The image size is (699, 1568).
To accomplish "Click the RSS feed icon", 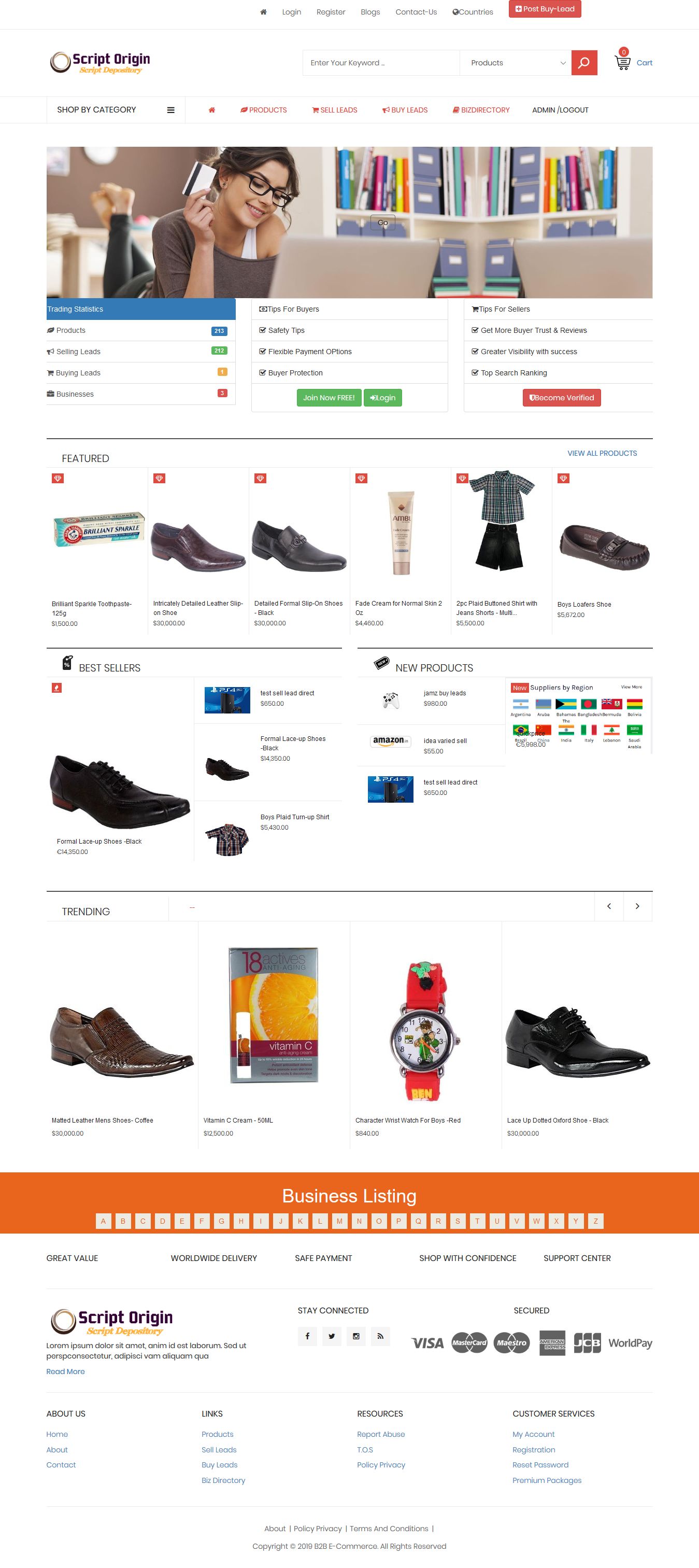I will pos(380,1336).
